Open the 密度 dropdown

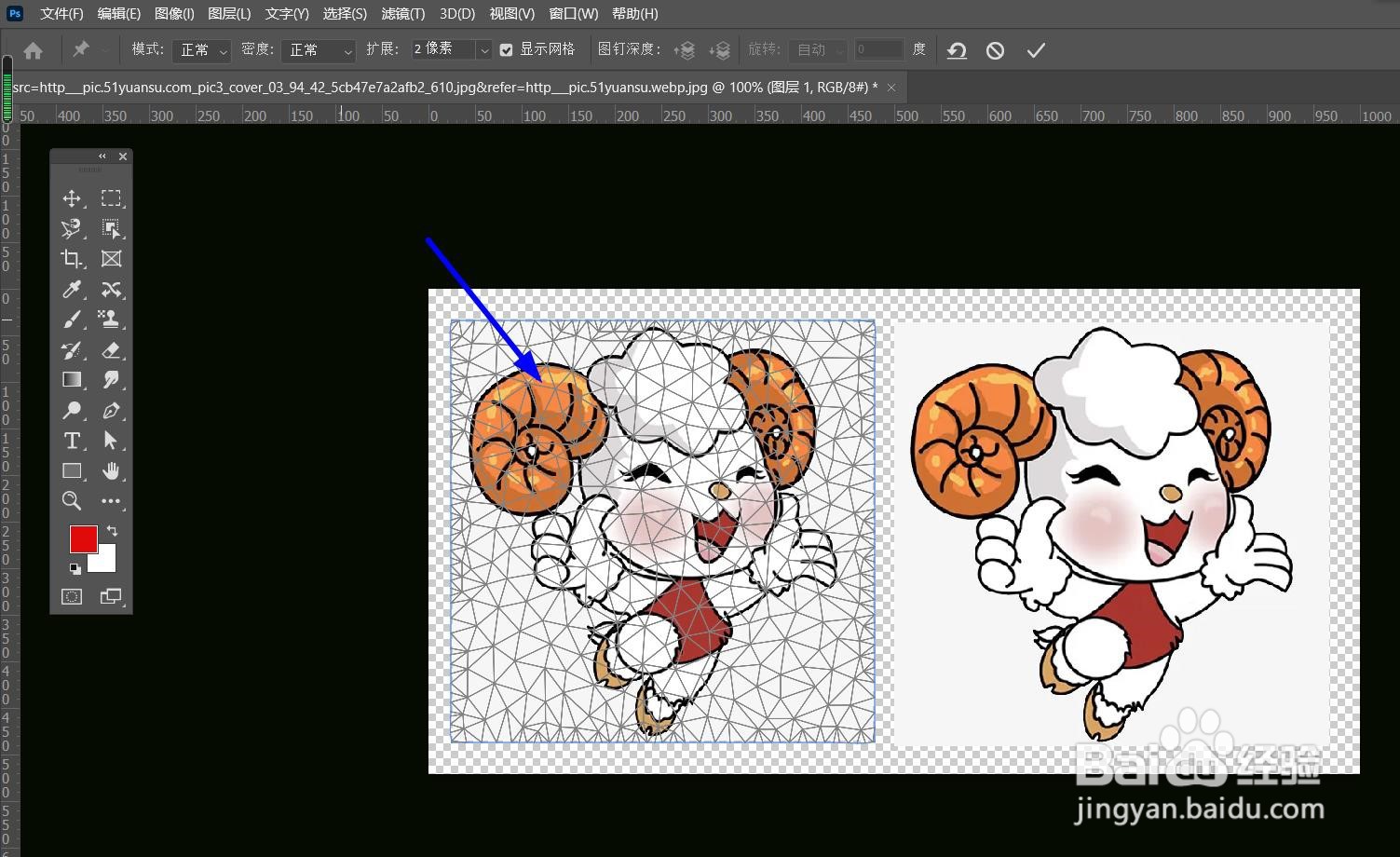(319, 50)
